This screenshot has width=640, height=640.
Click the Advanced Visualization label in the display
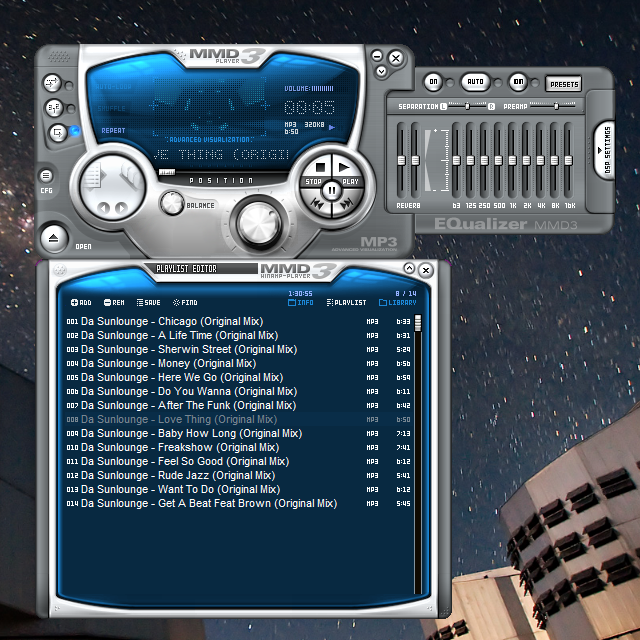[x=209, y=140]
